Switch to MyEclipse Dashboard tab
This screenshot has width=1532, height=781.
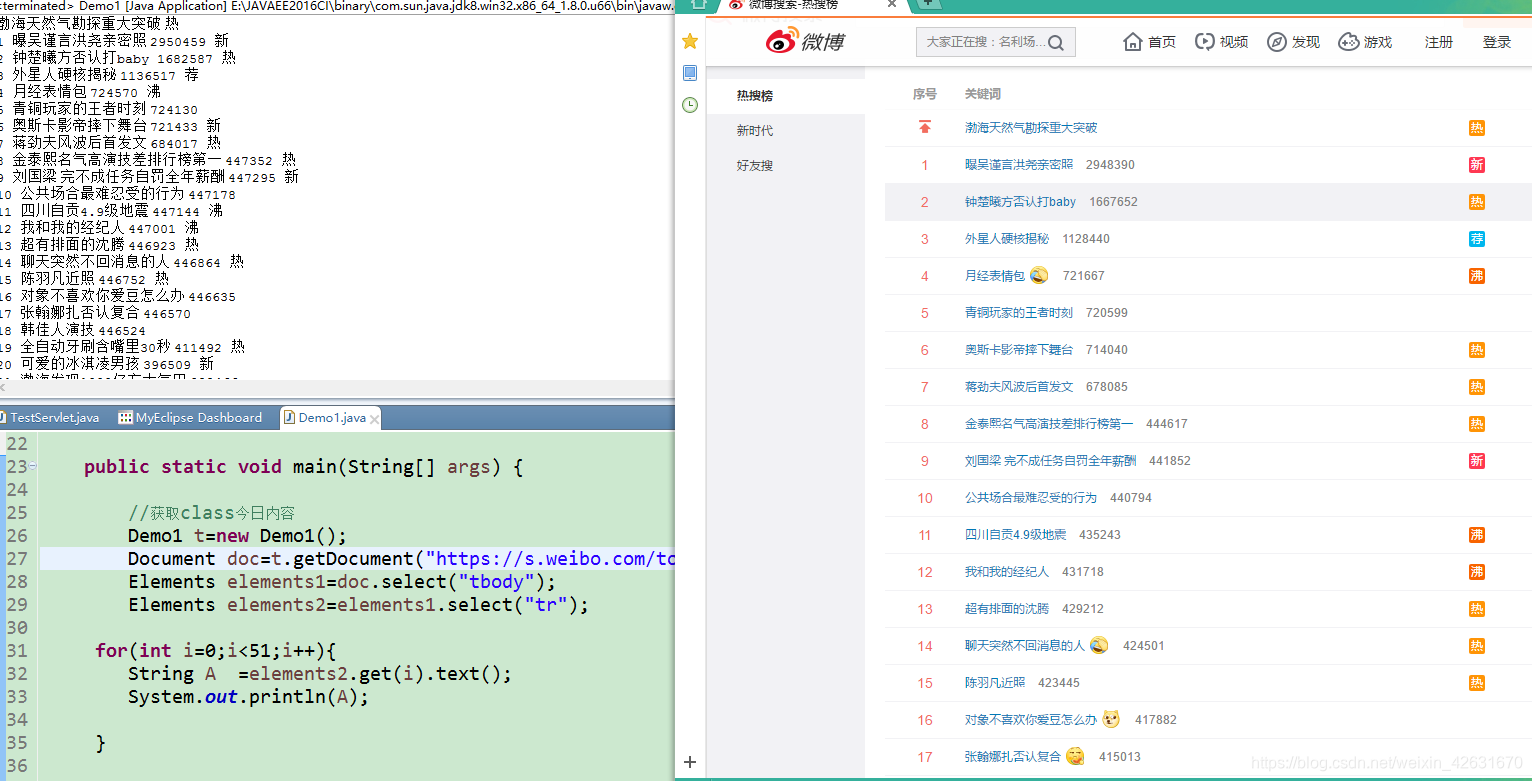(190, 418)
